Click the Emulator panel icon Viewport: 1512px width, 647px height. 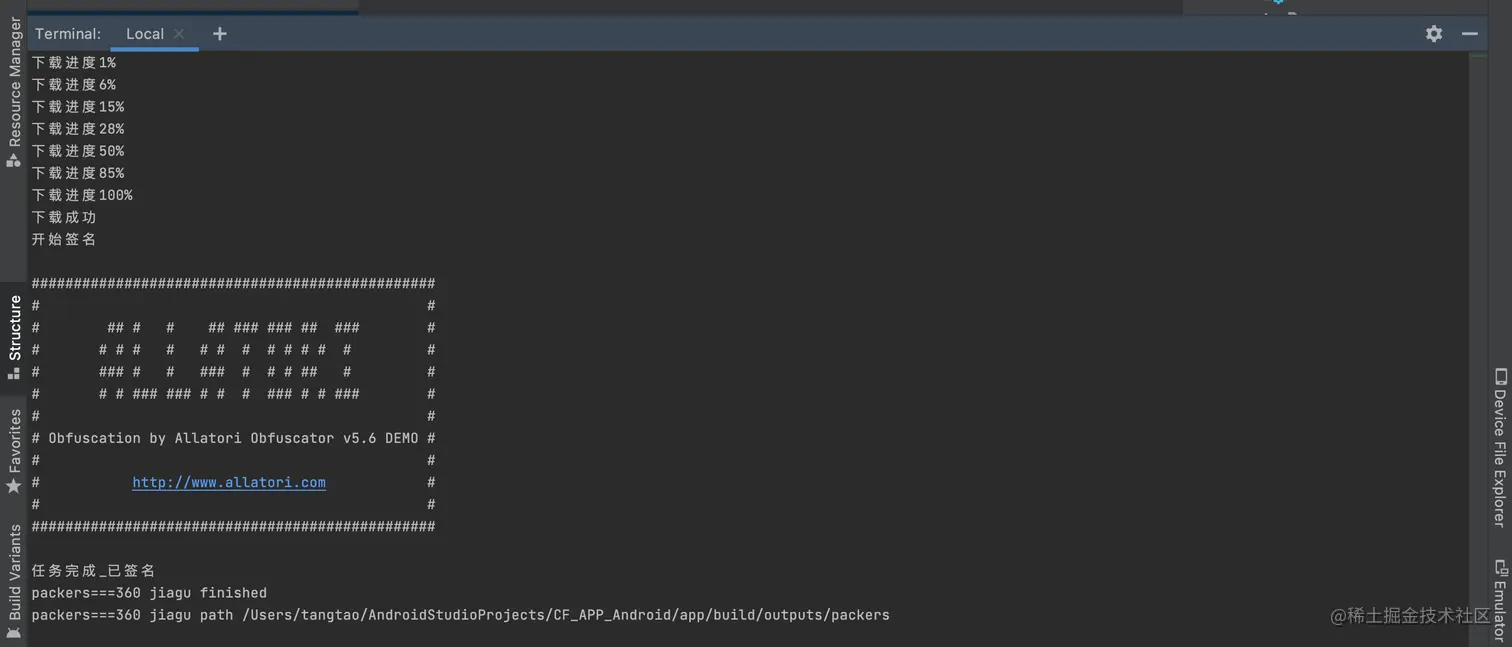coord(1500,566)
